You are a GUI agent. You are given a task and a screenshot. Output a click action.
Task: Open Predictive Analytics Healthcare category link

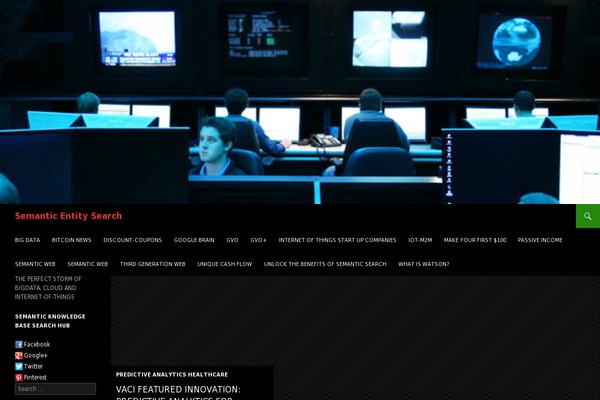[x=172, y=374]
